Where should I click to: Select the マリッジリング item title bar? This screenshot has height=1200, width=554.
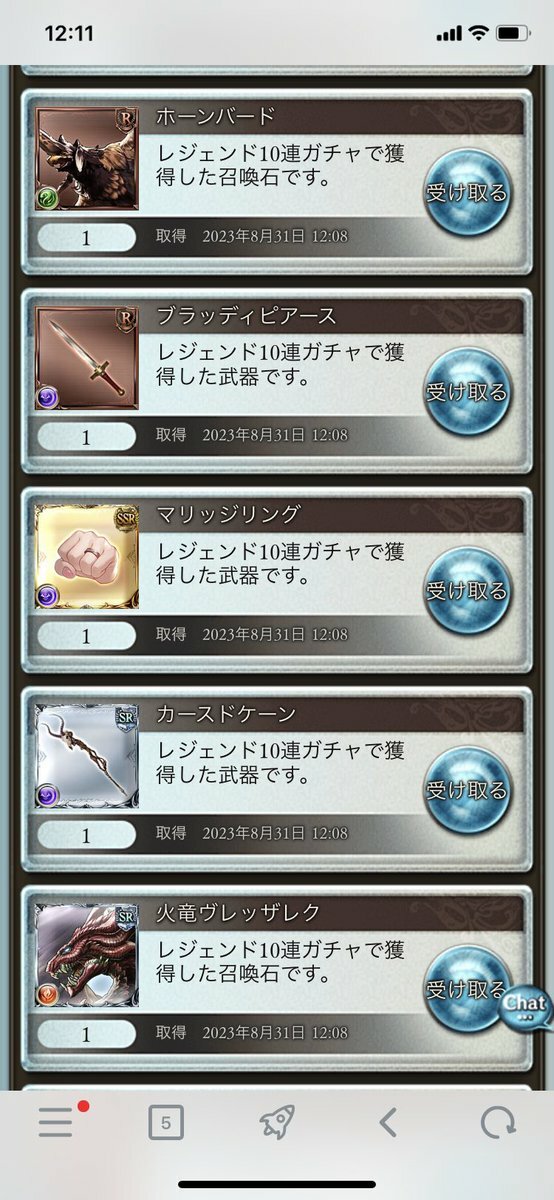pyautogui.click(x=335, y=515)
